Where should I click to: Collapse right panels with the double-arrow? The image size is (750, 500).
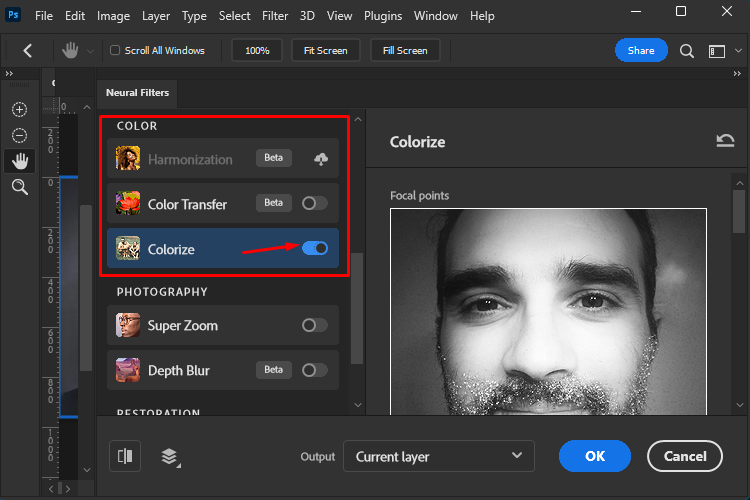(x=737, y=73)
